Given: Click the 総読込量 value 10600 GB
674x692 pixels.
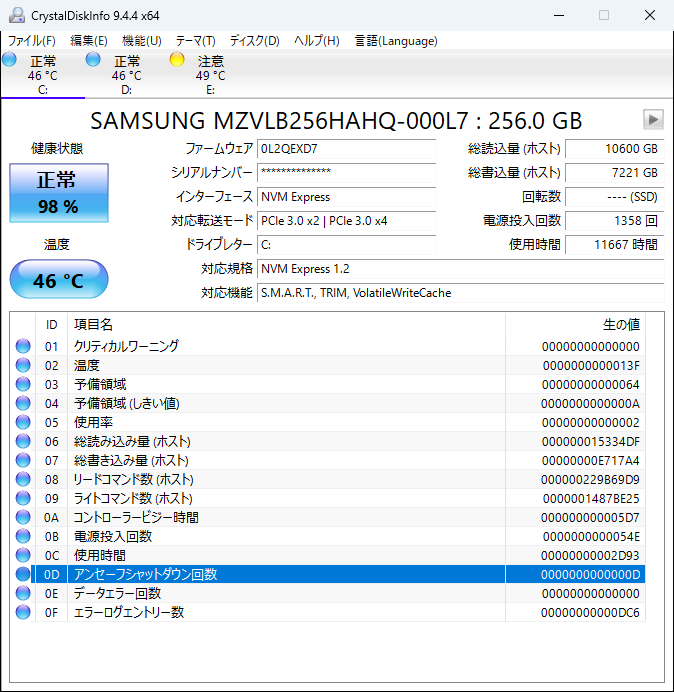Looking at the screenshot, I should pos(614,149).
